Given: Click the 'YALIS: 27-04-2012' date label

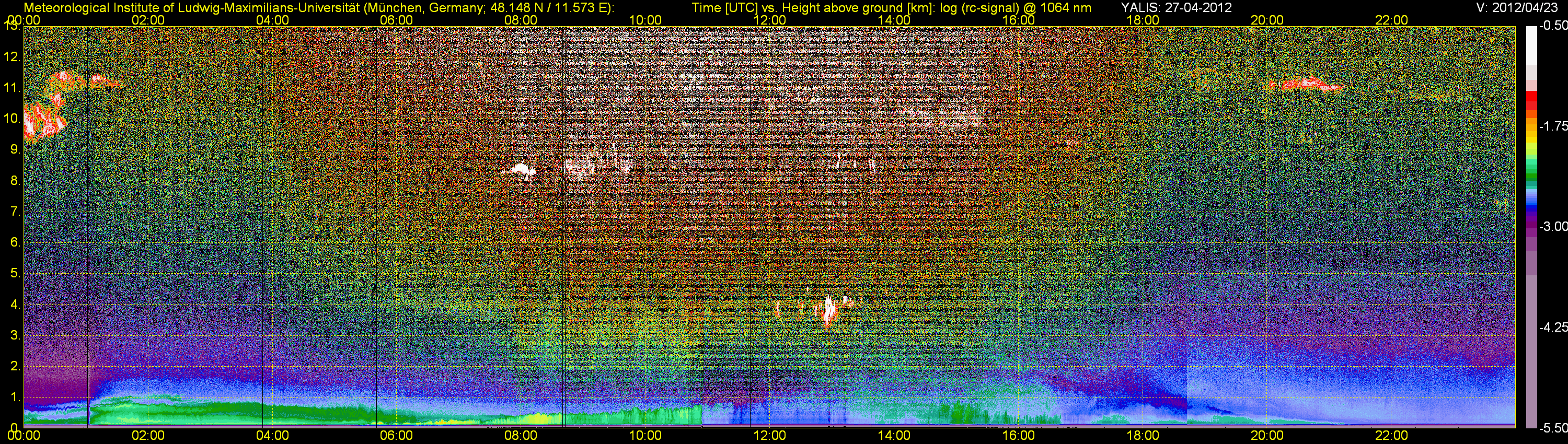Looking at the screenshot, I should (x=1176, y=7).
